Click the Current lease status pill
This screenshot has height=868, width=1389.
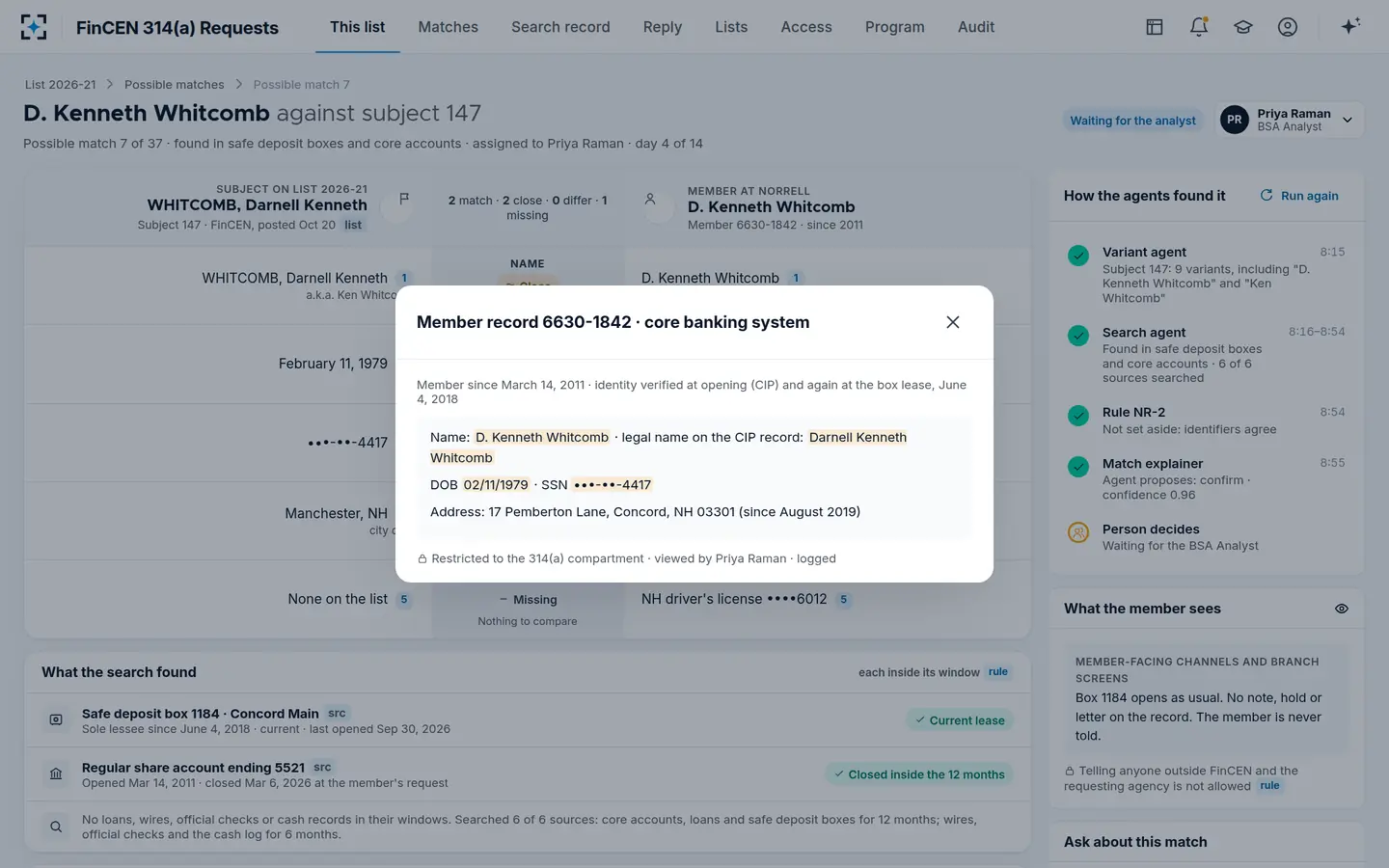(959, 720)
